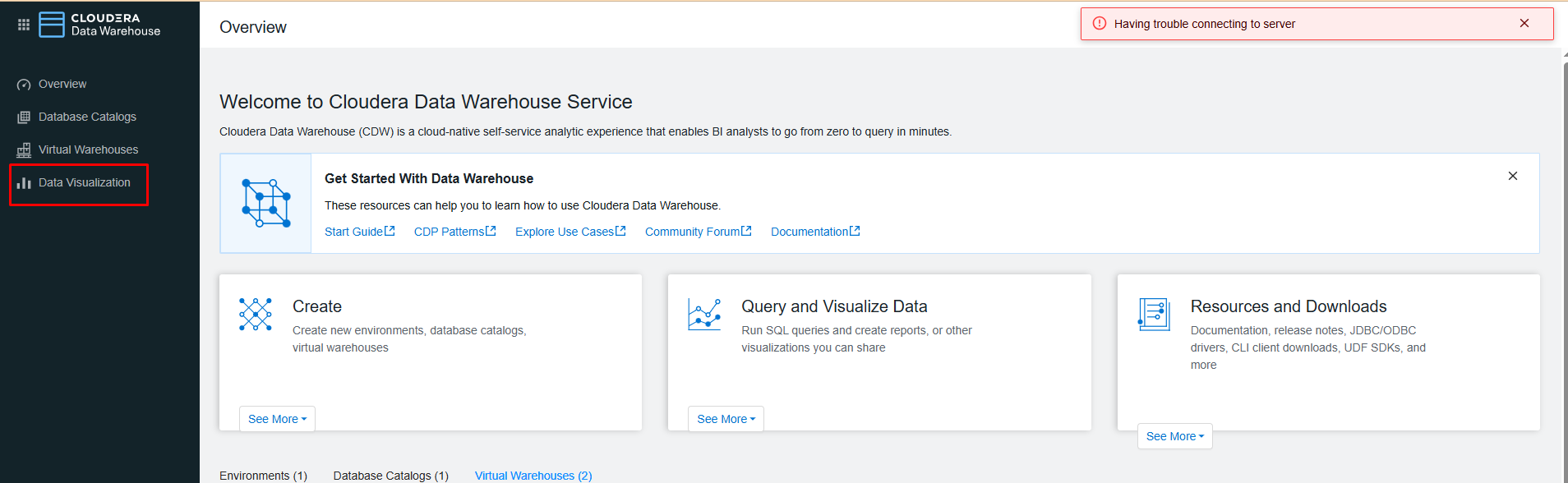Open the CDP Patterns link
The height and width of the screenshot is (483, 1568).
[450, 232]
